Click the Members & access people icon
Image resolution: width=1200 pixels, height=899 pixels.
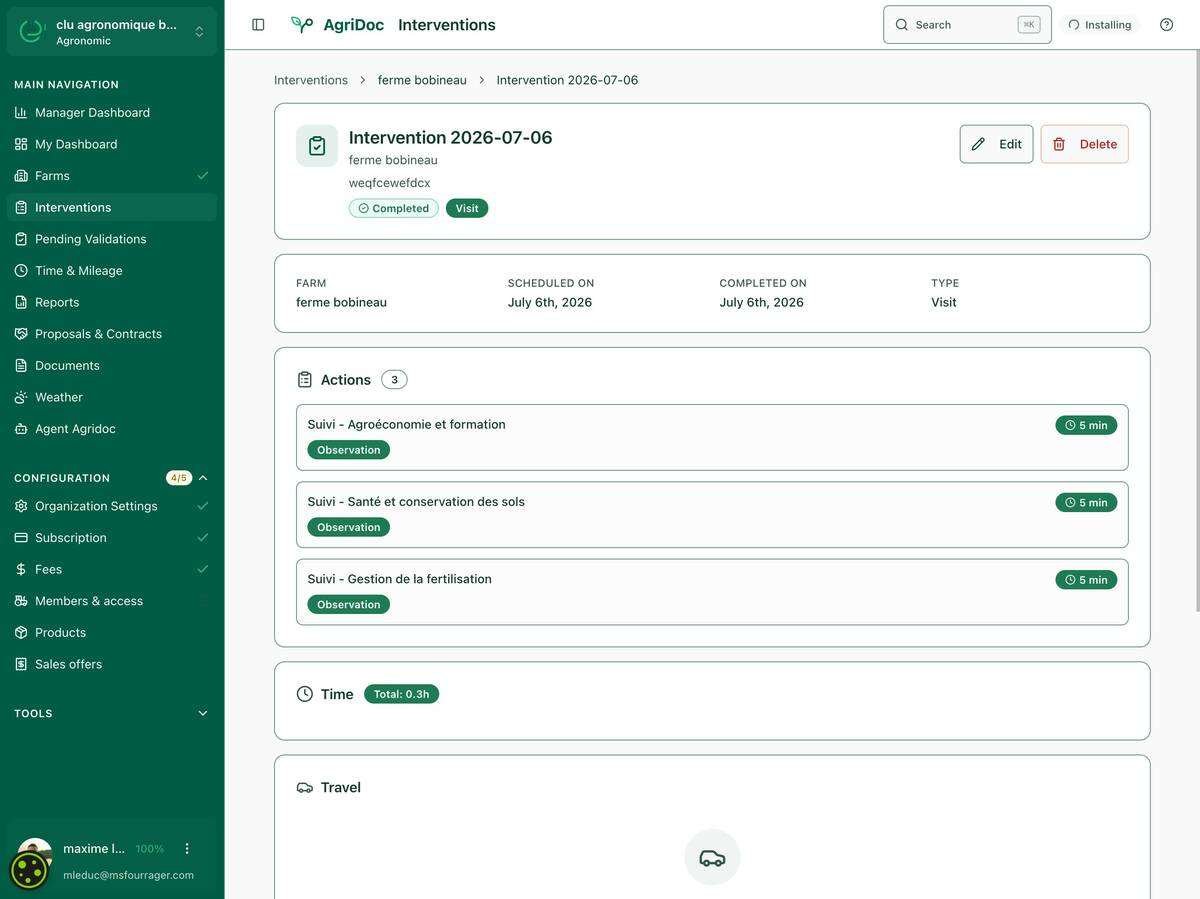click(x=21, y=601)
